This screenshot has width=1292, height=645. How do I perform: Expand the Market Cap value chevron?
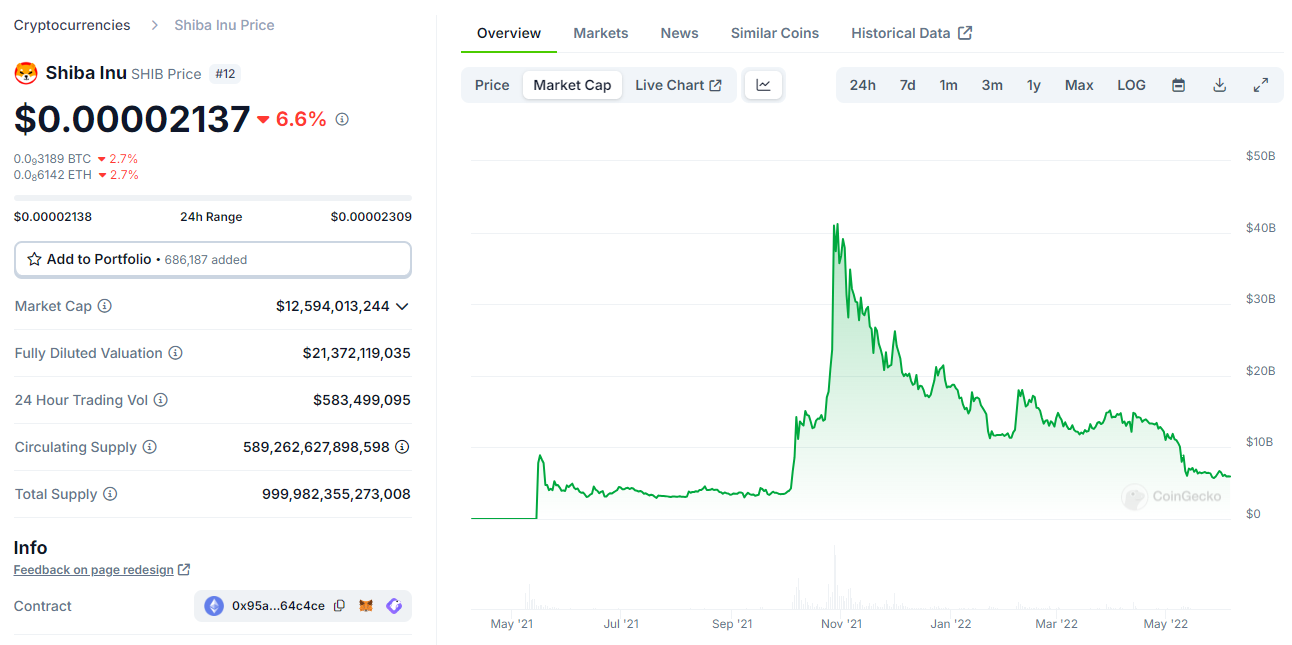pyautogui.click(x=402, y=306)
